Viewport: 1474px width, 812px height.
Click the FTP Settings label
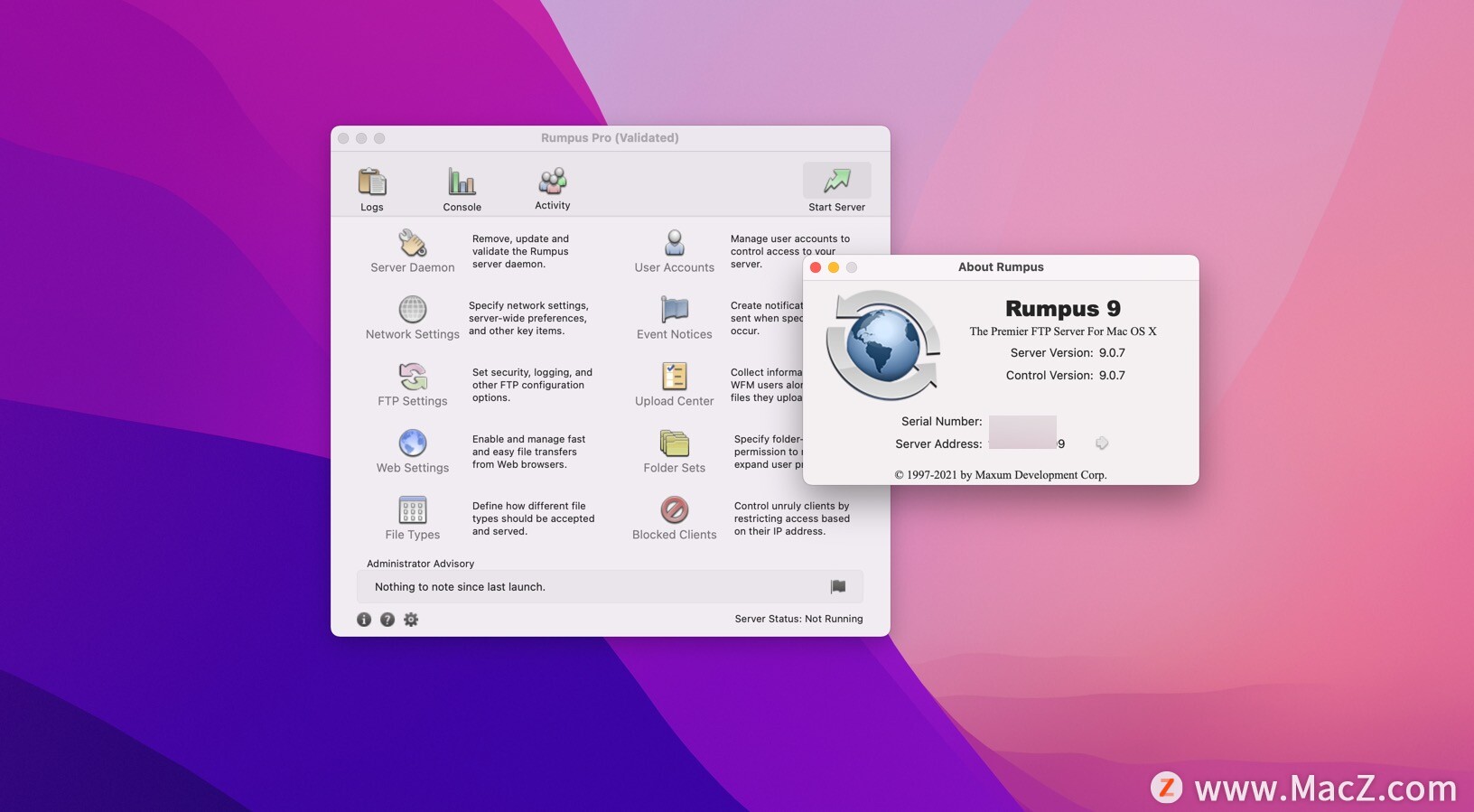pyautogui.click(x=413, y=401)
